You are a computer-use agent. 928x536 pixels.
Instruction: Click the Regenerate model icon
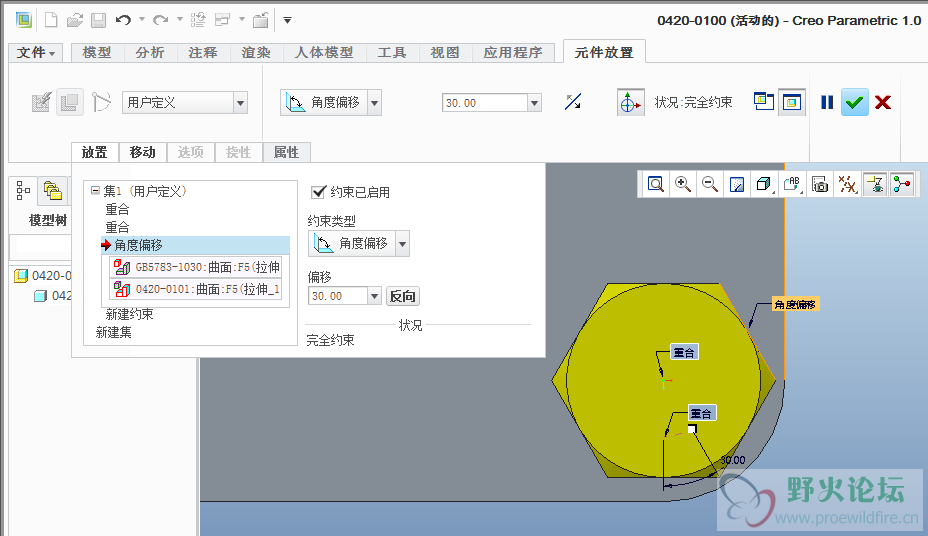point(198,20)
